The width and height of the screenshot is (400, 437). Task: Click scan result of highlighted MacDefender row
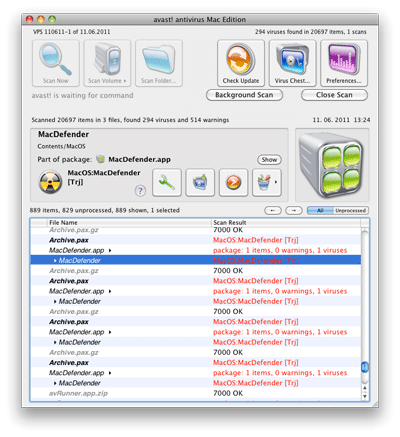[x=256, y=260]
